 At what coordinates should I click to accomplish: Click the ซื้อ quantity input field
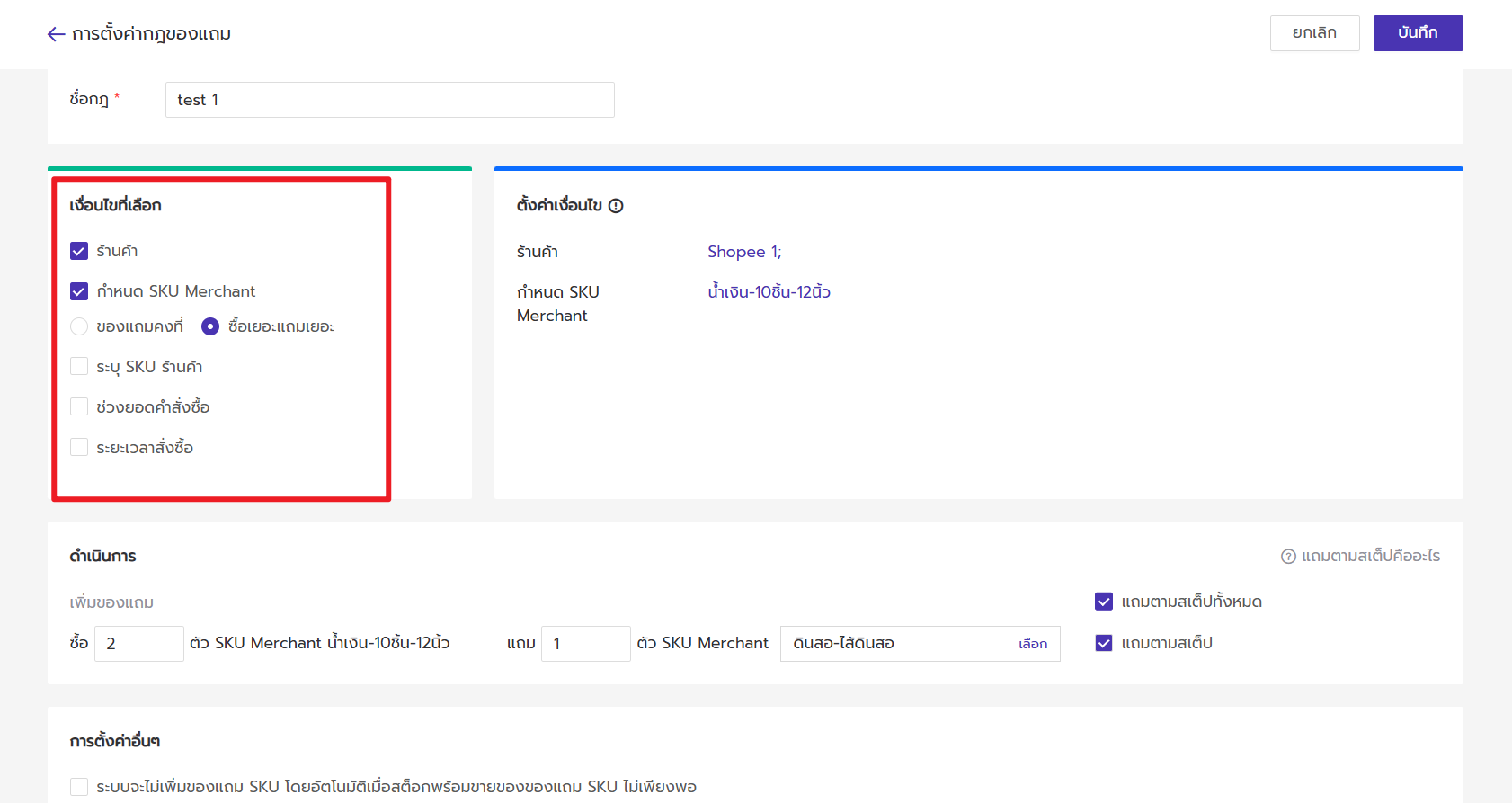(139, 644)
